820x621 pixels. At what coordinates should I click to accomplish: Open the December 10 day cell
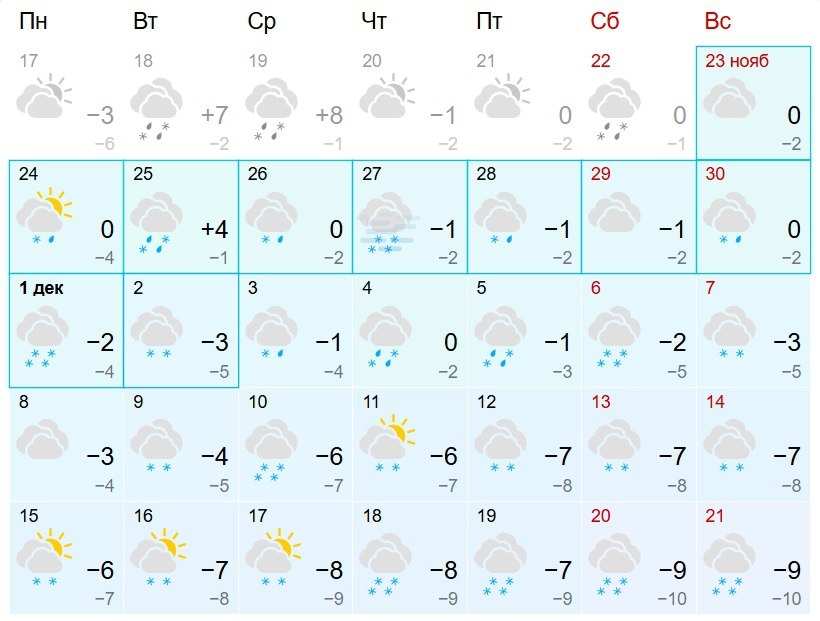[295, 443]
